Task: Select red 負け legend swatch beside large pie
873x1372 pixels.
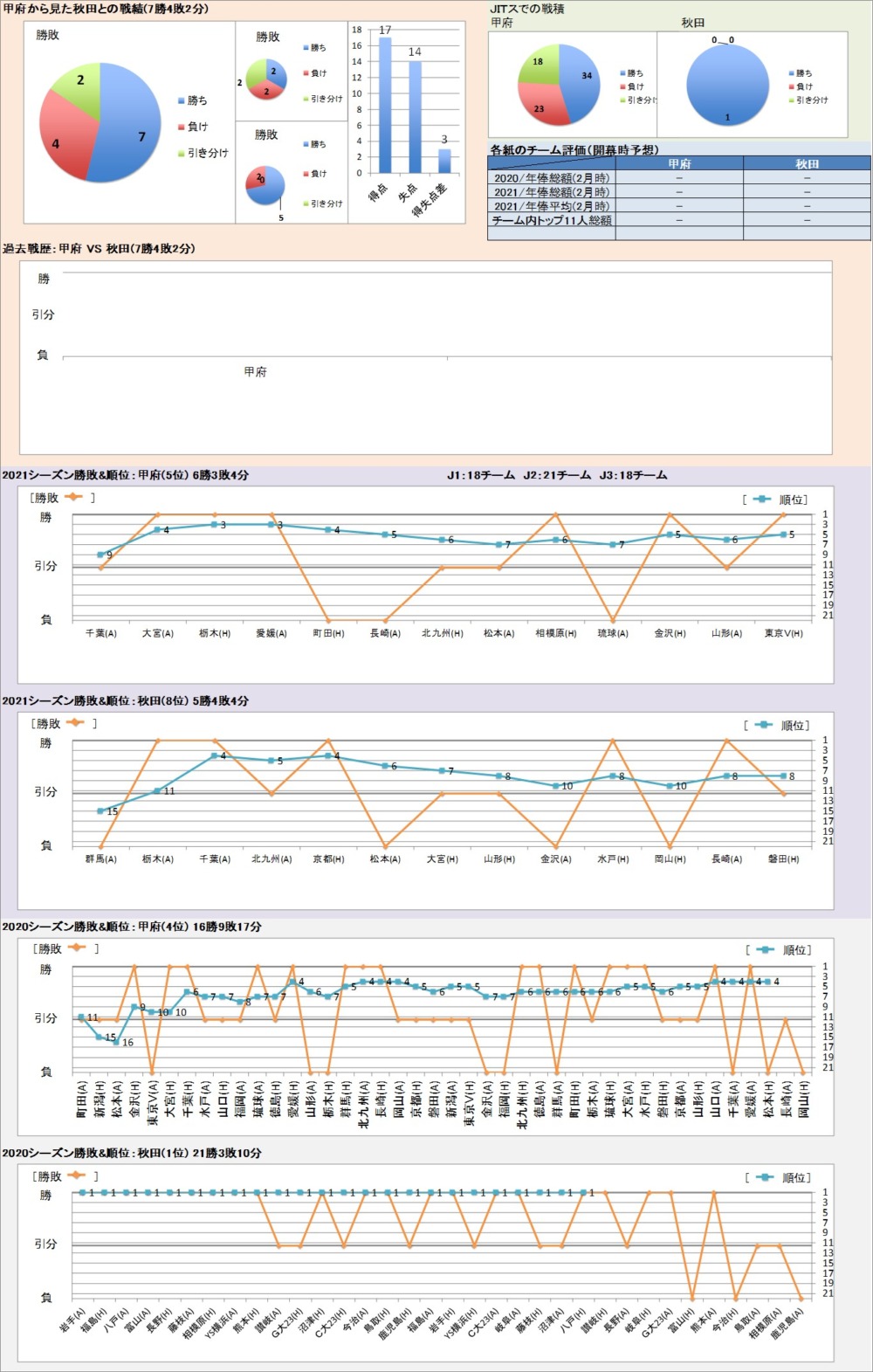Action: coord(181,127)
